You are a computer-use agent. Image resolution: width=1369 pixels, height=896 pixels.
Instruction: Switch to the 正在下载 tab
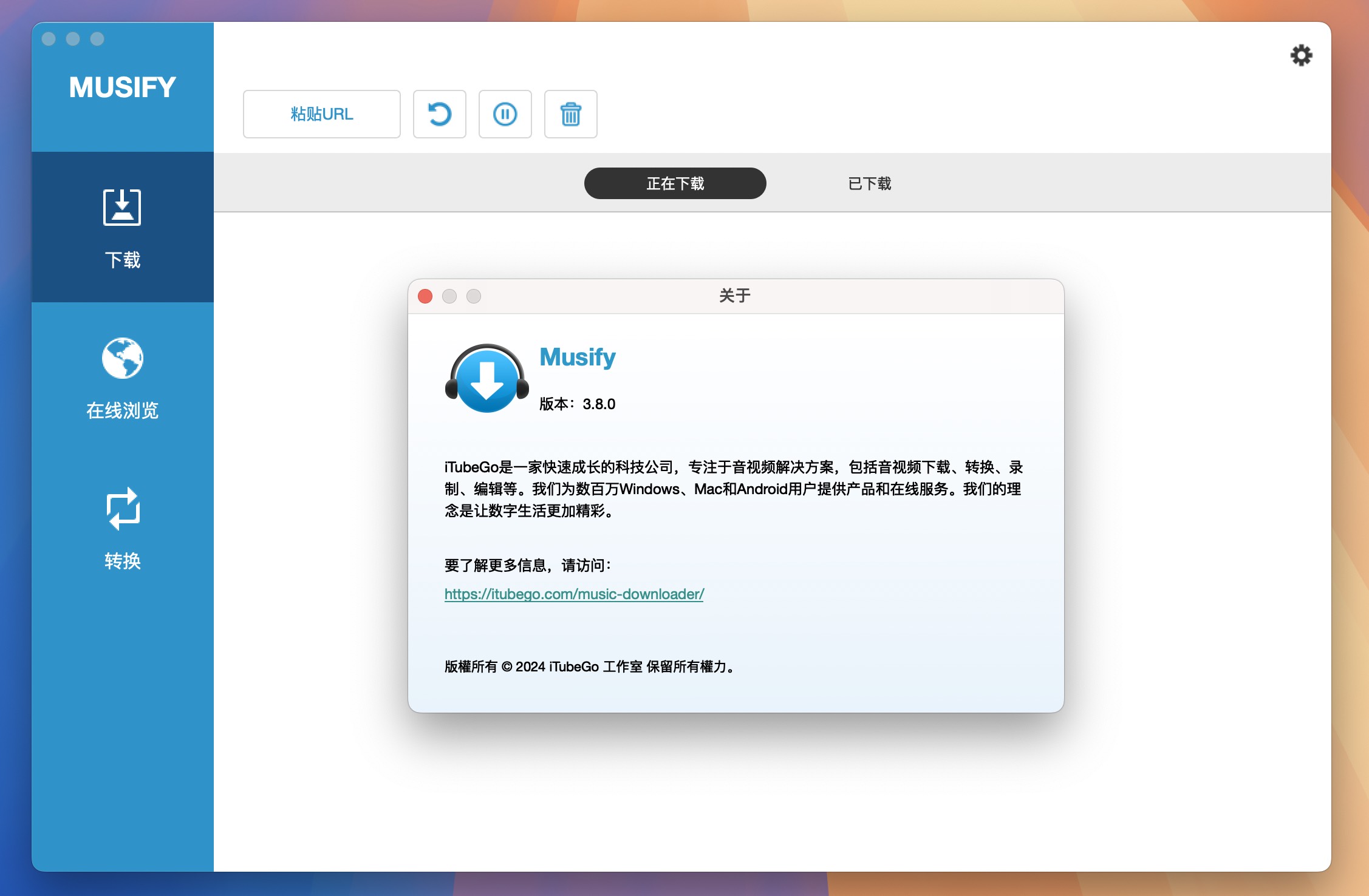pyautogui.click(x=675, y=183)
